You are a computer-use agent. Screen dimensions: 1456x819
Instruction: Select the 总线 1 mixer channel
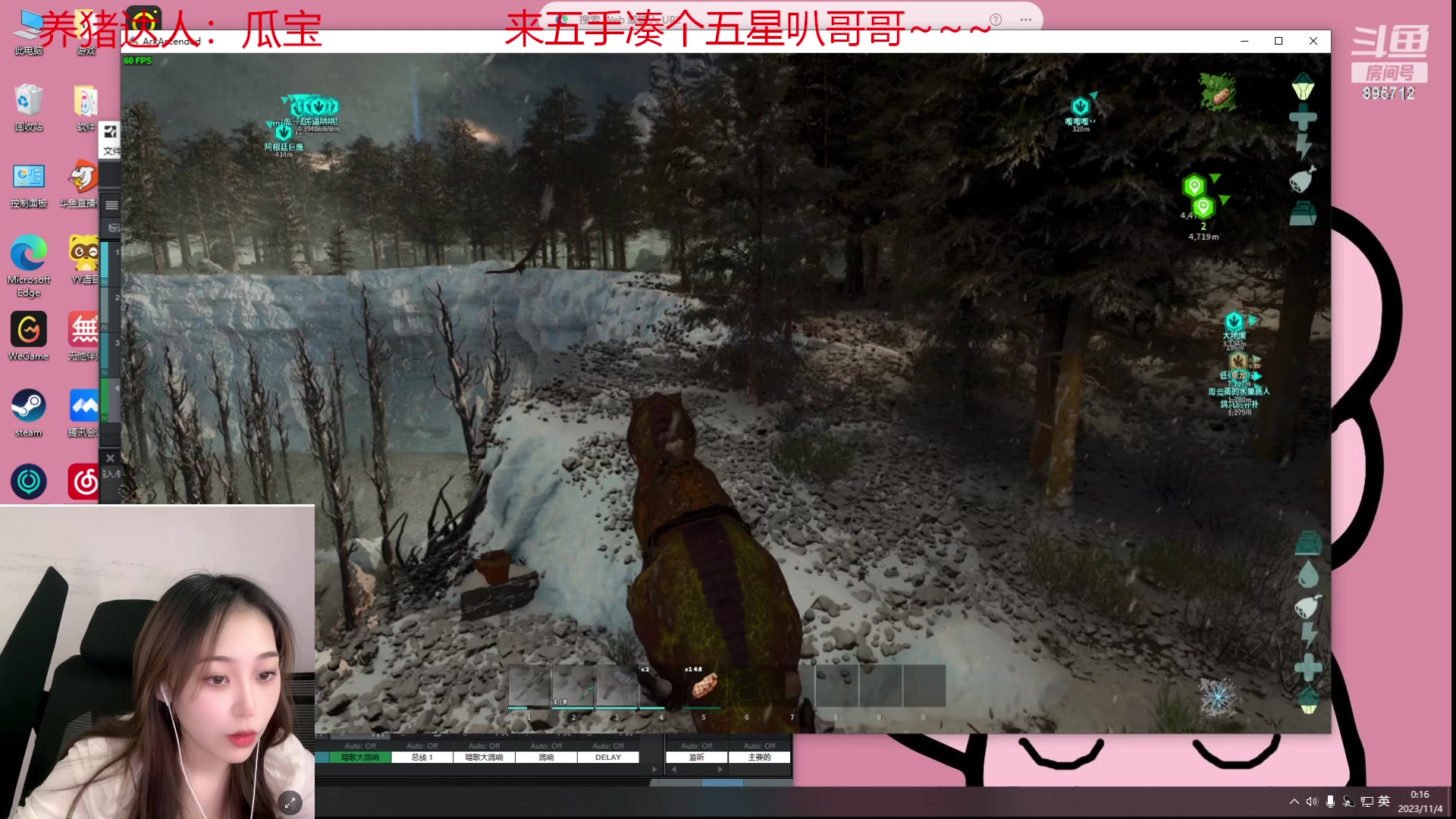click(422, 757)
